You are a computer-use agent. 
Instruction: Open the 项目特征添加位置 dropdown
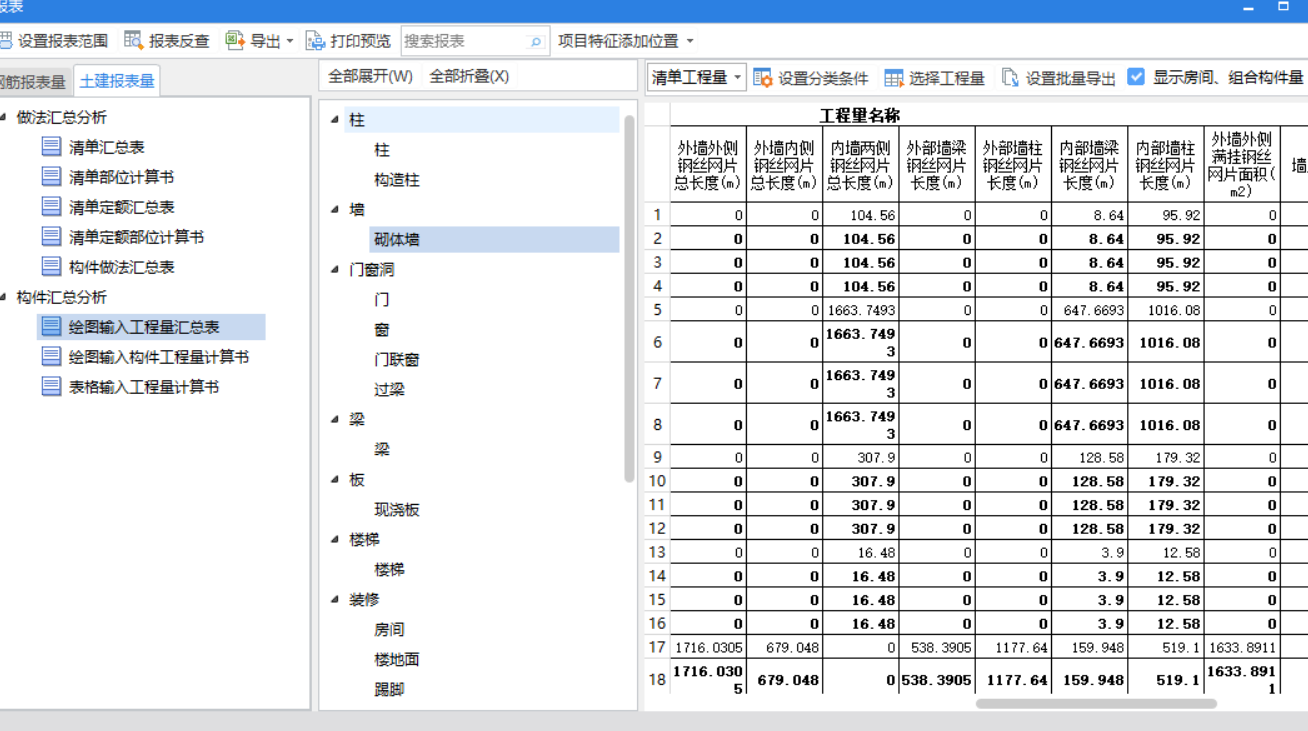tap(690, 42)
